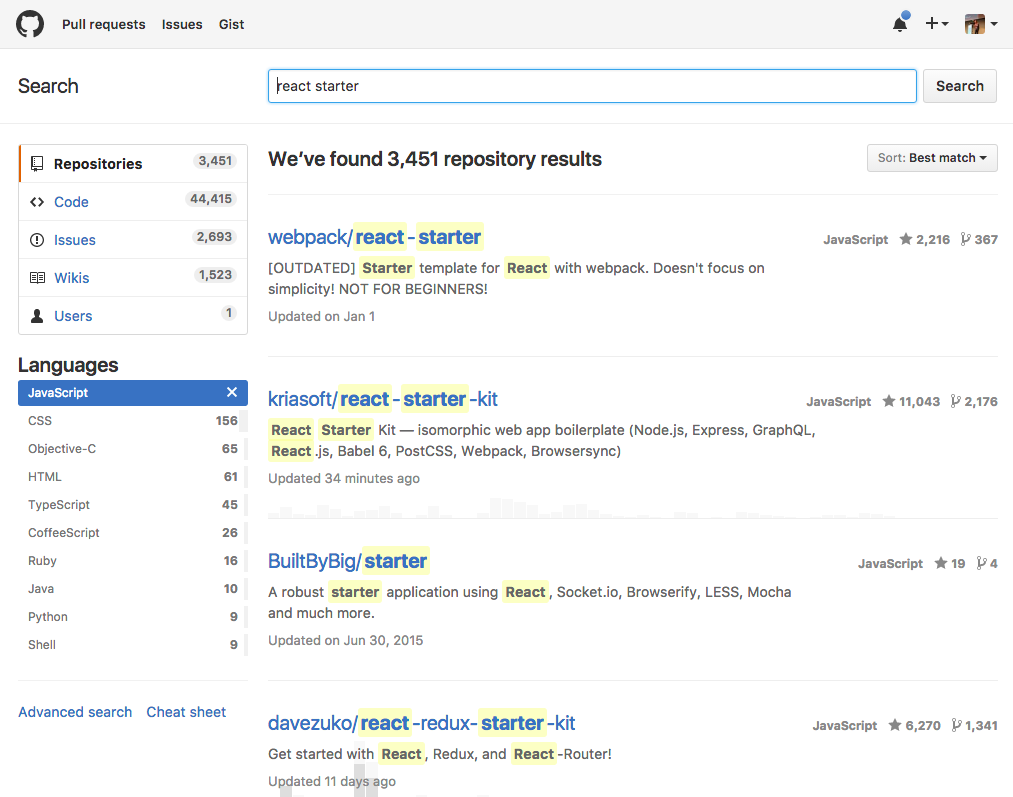The image size is (1013, 797).
Task: Remove the JavaScript language filter X
Action: (x=232, y=392)
